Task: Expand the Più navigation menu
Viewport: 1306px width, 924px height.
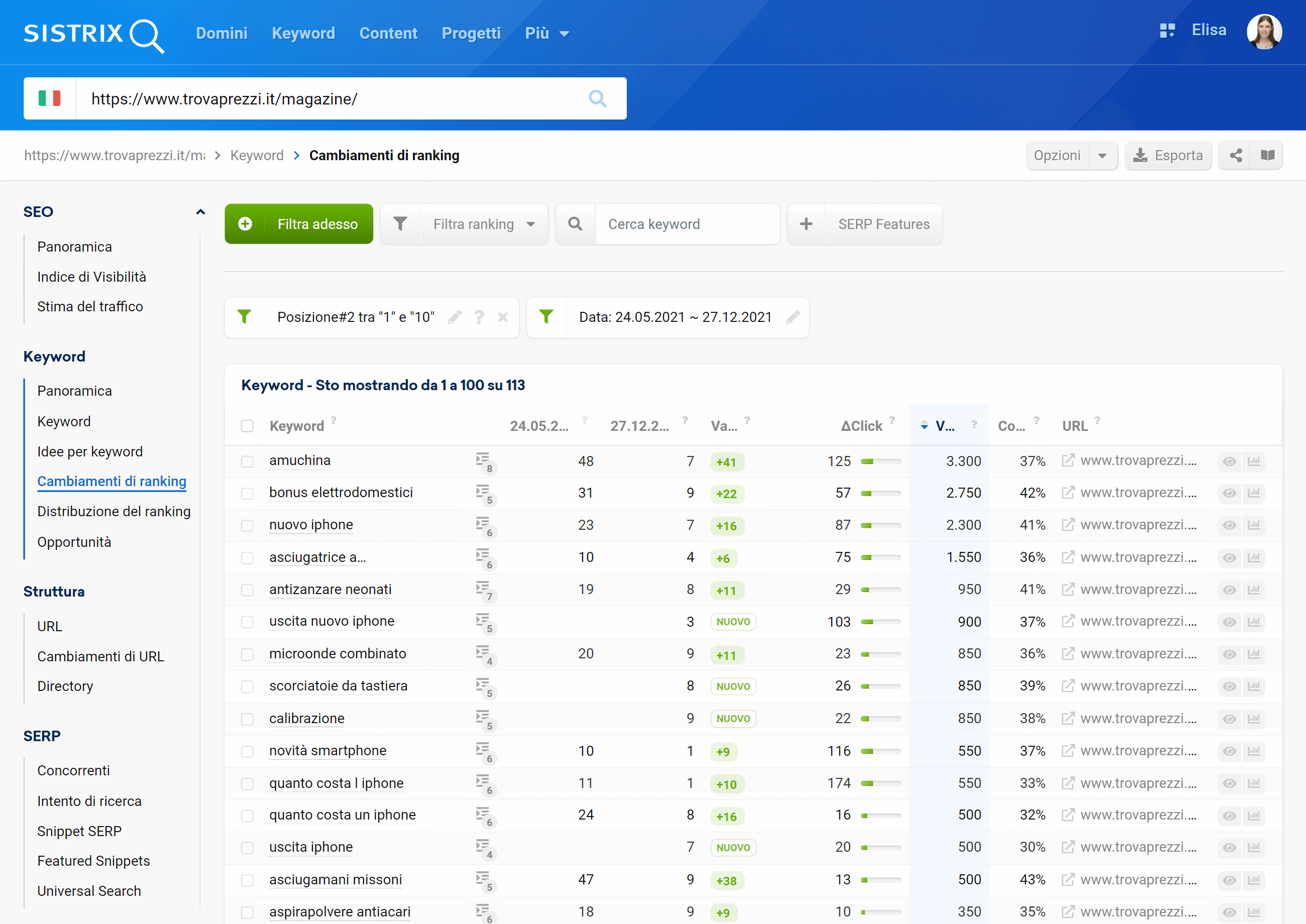Action: click(548, 33)
